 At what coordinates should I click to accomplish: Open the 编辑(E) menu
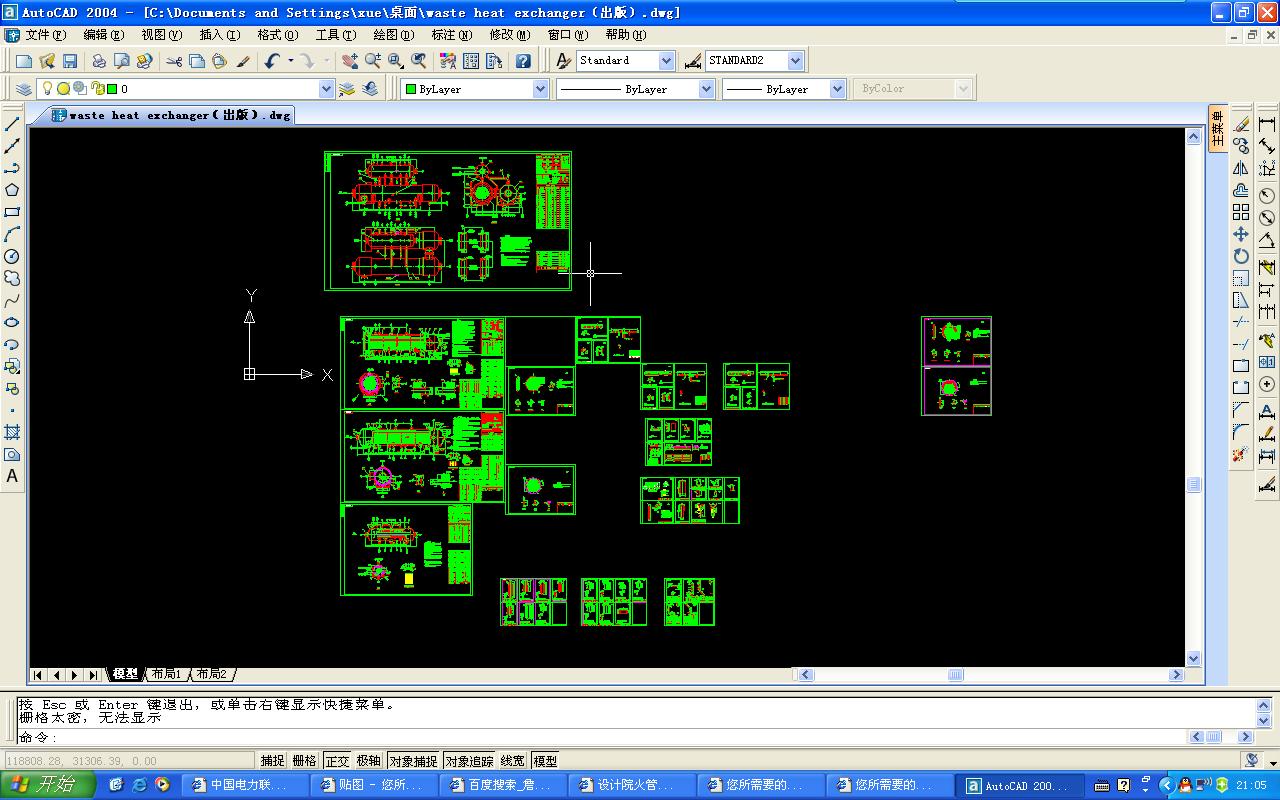104,35
